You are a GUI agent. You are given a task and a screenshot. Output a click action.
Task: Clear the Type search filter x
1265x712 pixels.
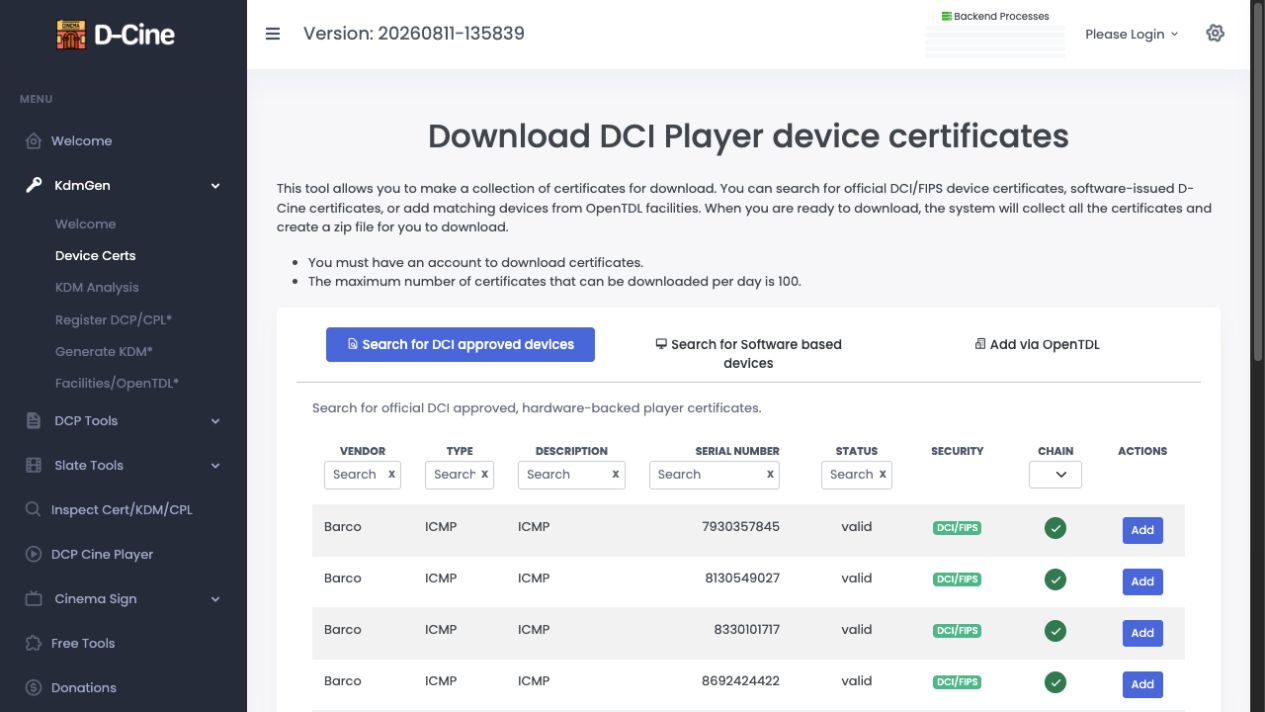coord(484,475)
